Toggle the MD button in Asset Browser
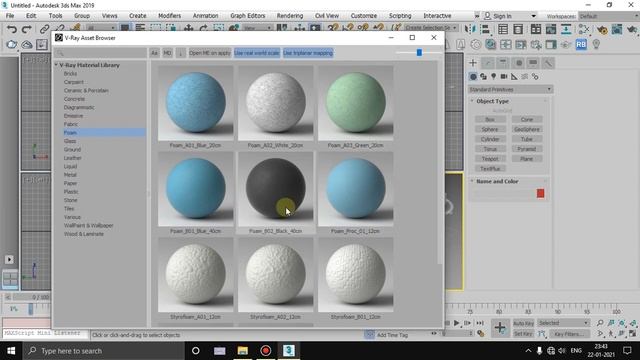The width and height of the screenshot is (640, 360). coord(167,53)
